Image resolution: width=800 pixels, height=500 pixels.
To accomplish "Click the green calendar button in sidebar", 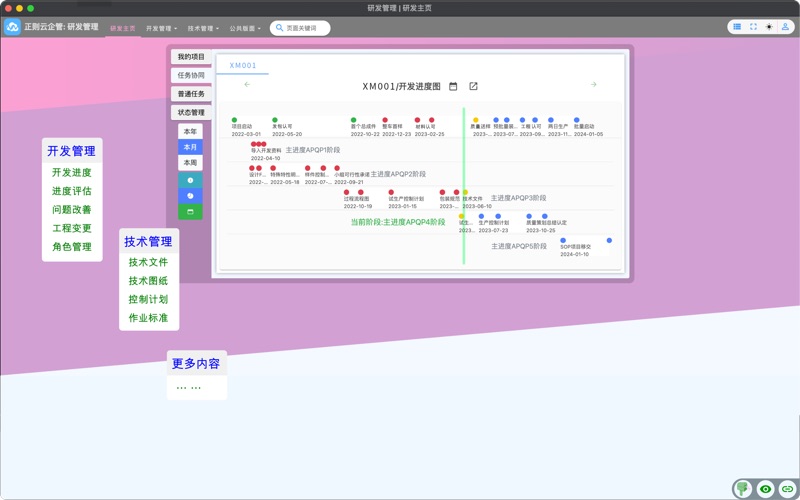I will (x=190, y=212).
